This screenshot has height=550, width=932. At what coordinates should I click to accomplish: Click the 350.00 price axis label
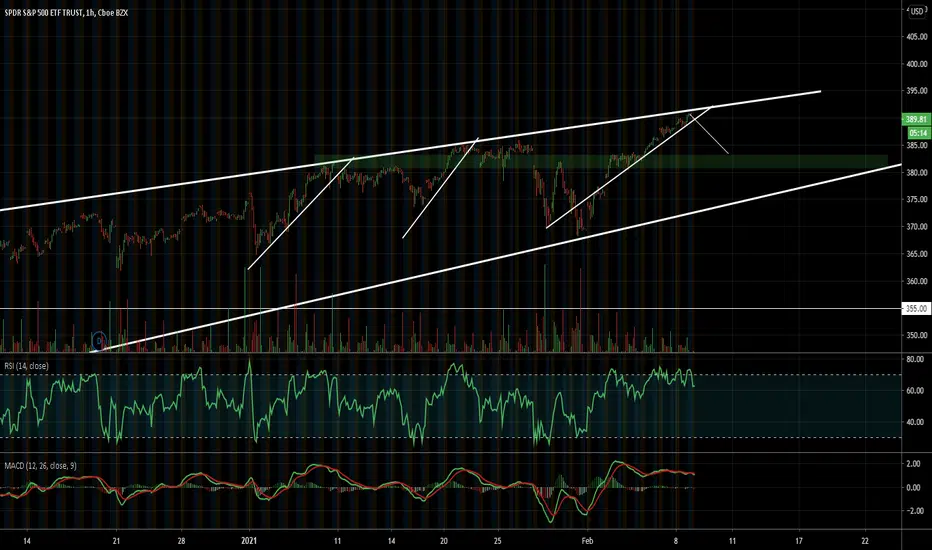point(917,335)
